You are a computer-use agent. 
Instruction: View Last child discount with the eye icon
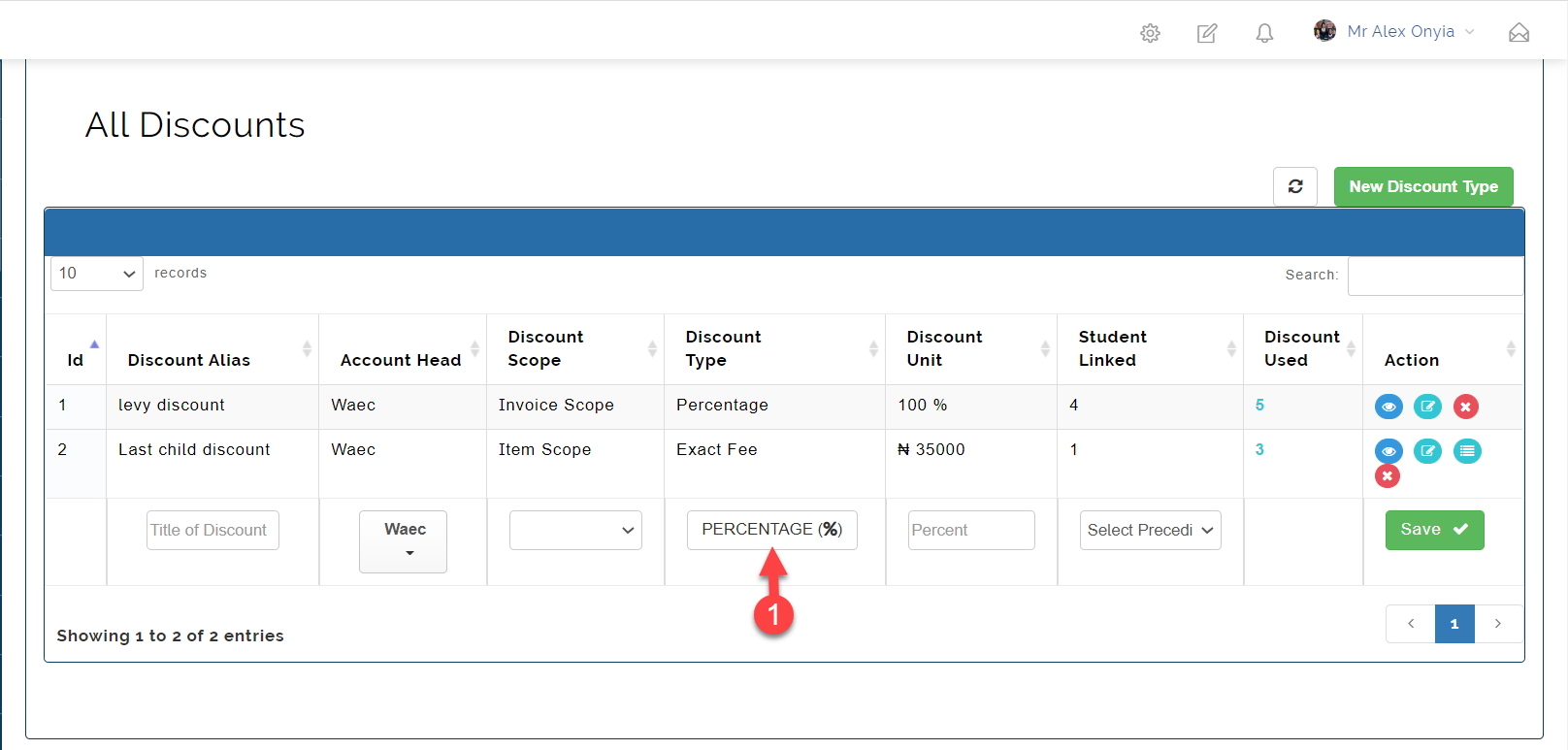click(1388, 451)
